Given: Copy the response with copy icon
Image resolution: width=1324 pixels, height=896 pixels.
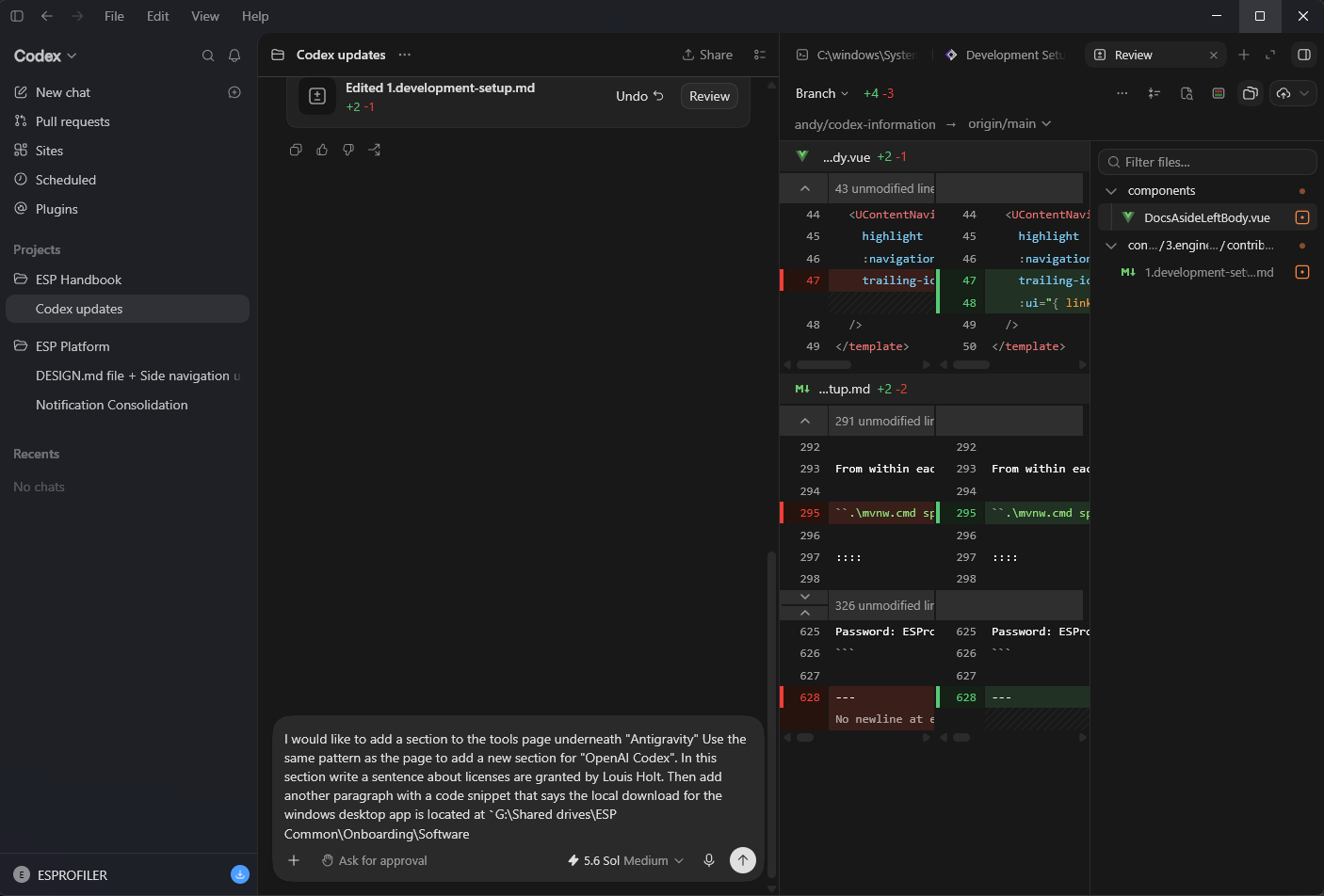Looking at the screenshot, I should [x=296, y=150].
